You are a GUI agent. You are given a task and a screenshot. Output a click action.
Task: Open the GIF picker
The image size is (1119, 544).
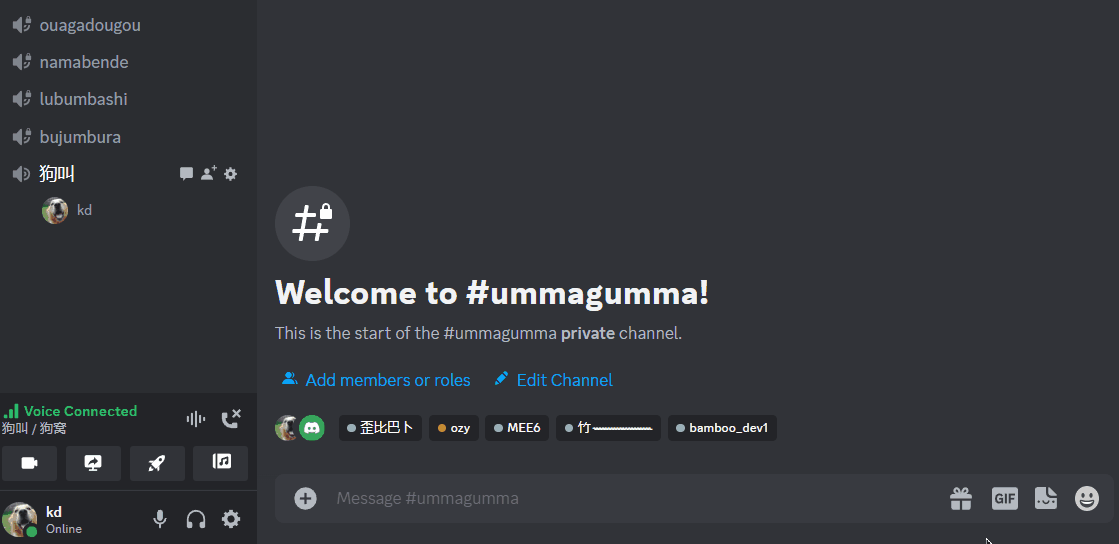point(1004,498)
